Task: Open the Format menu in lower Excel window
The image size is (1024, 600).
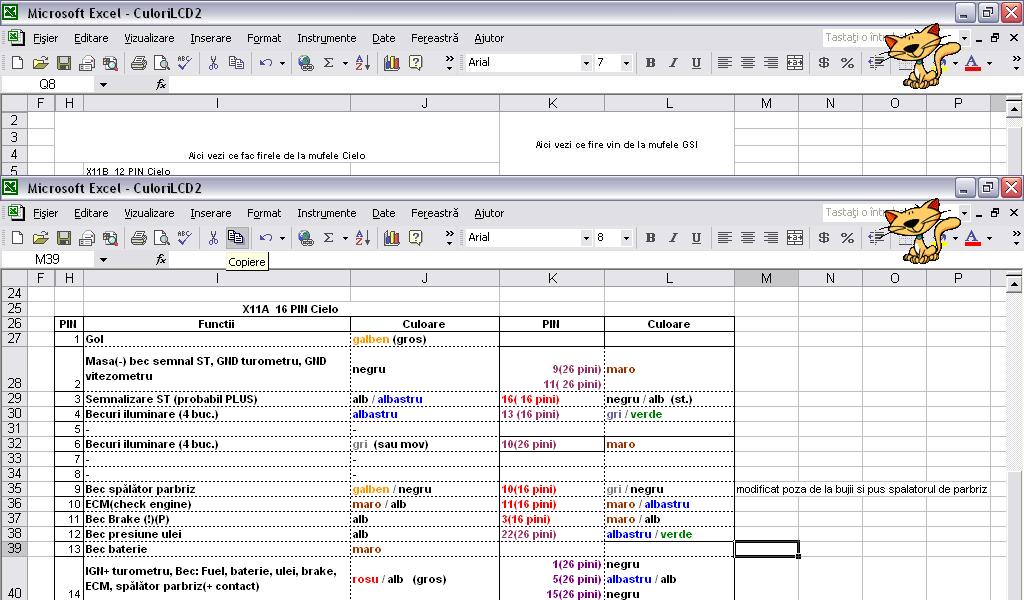Action: (264, 213)
